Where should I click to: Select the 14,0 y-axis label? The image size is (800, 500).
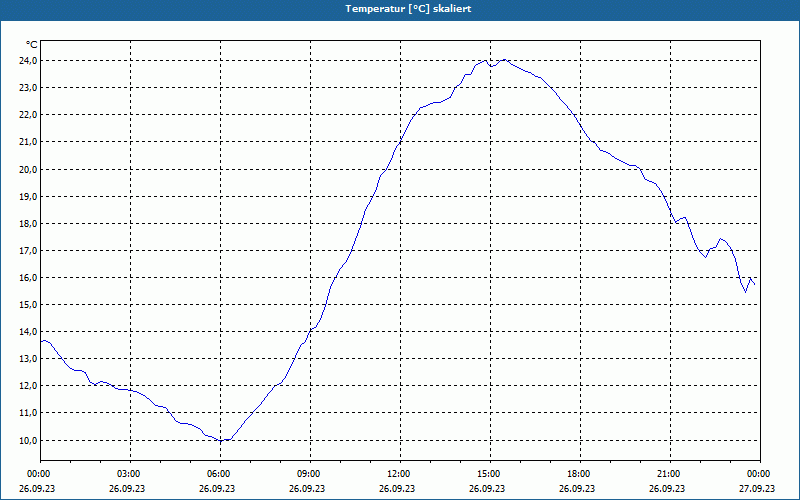click(x=28, y=332)
